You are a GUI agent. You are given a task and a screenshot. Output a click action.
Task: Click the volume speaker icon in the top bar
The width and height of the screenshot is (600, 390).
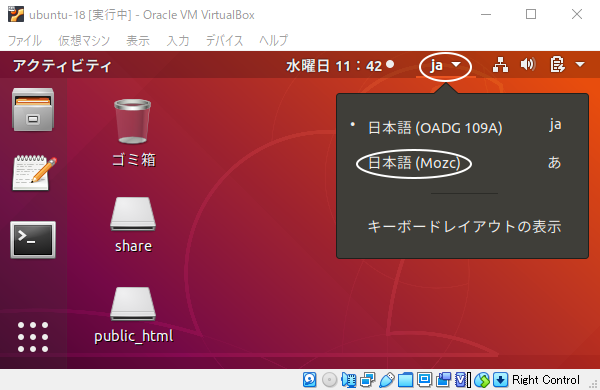tap(528, 65)
